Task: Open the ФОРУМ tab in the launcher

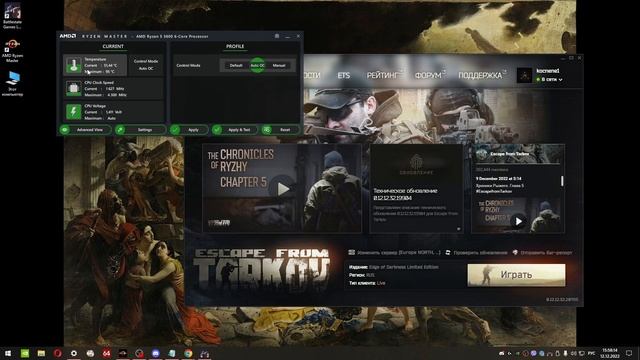Action: [428, 76]
